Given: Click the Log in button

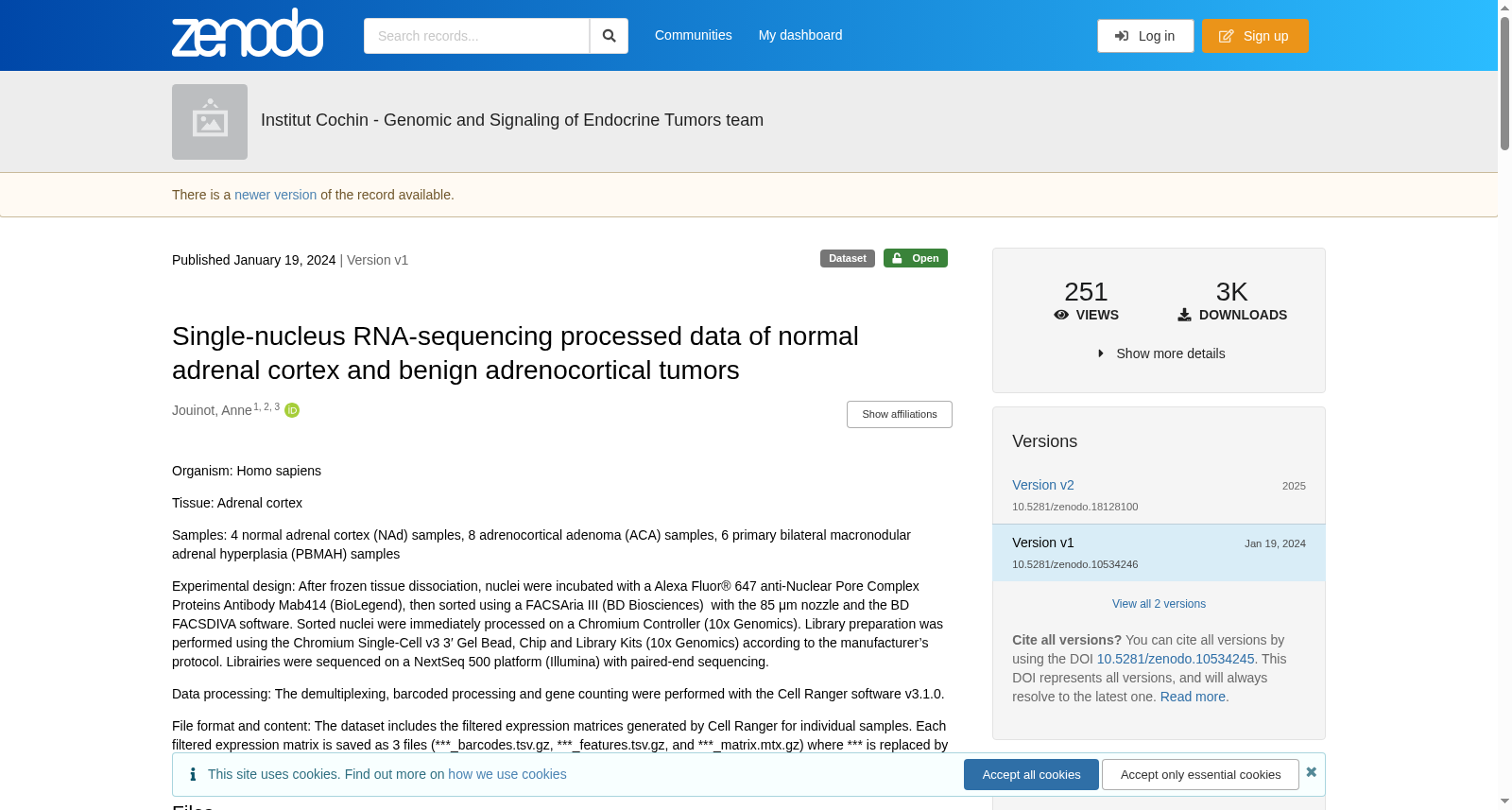Looking at the screenshot, I should point(1145,36).
